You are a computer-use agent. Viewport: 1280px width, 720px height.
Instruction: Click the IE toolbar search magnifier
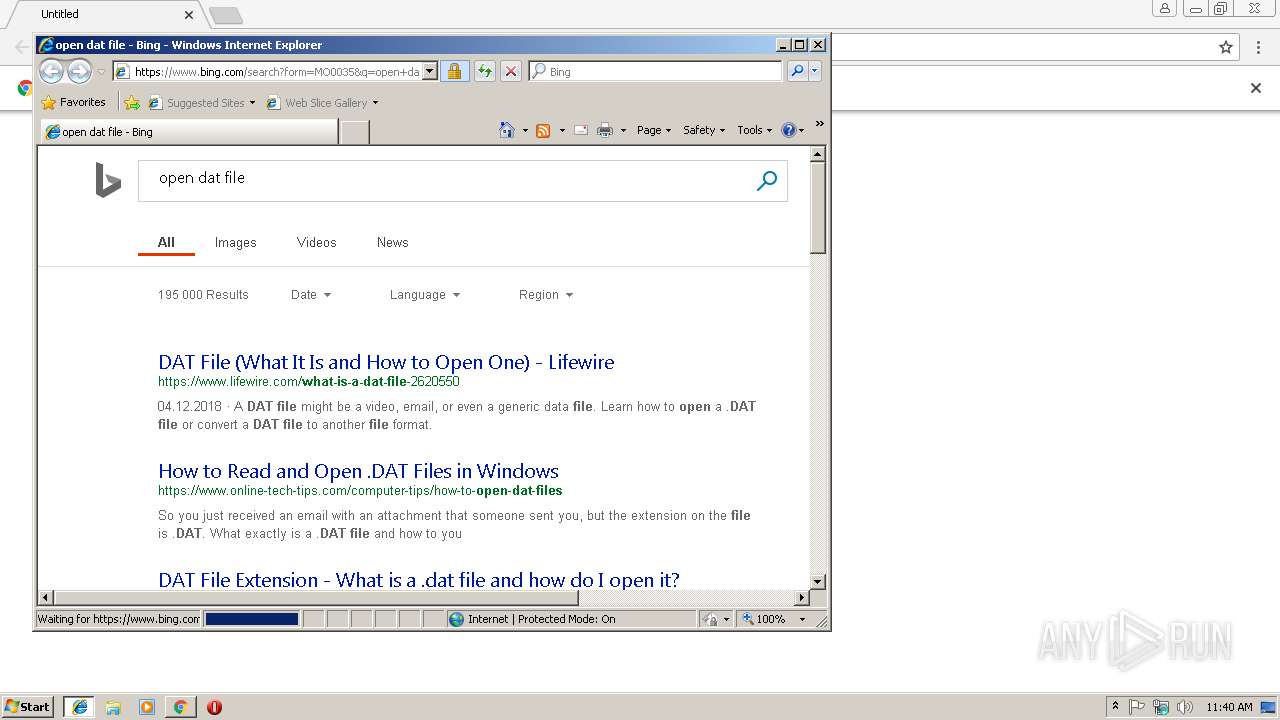pos(797,71)
